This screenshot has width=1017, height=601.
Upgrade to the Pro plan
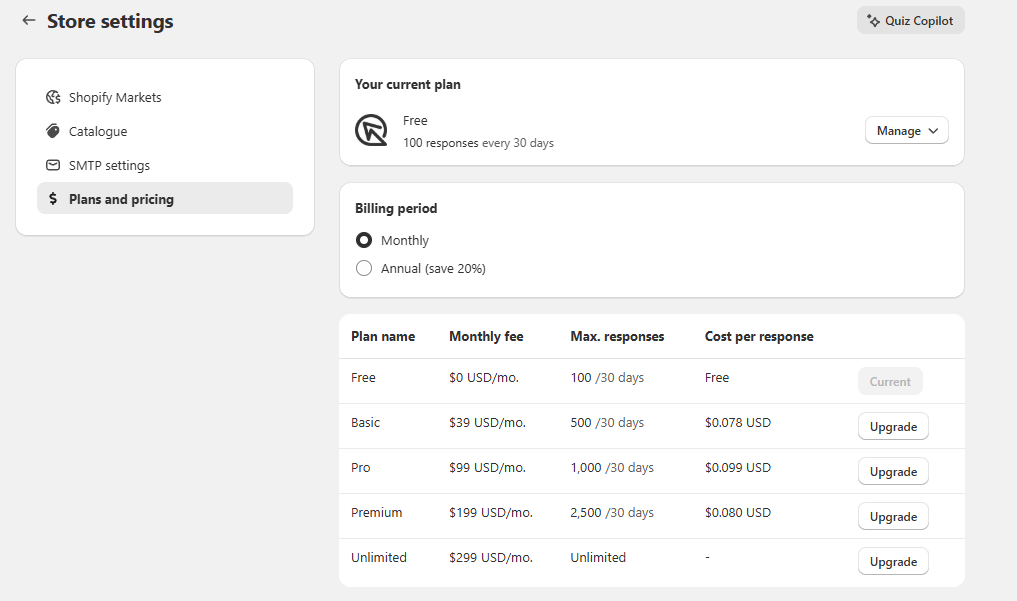893,471
